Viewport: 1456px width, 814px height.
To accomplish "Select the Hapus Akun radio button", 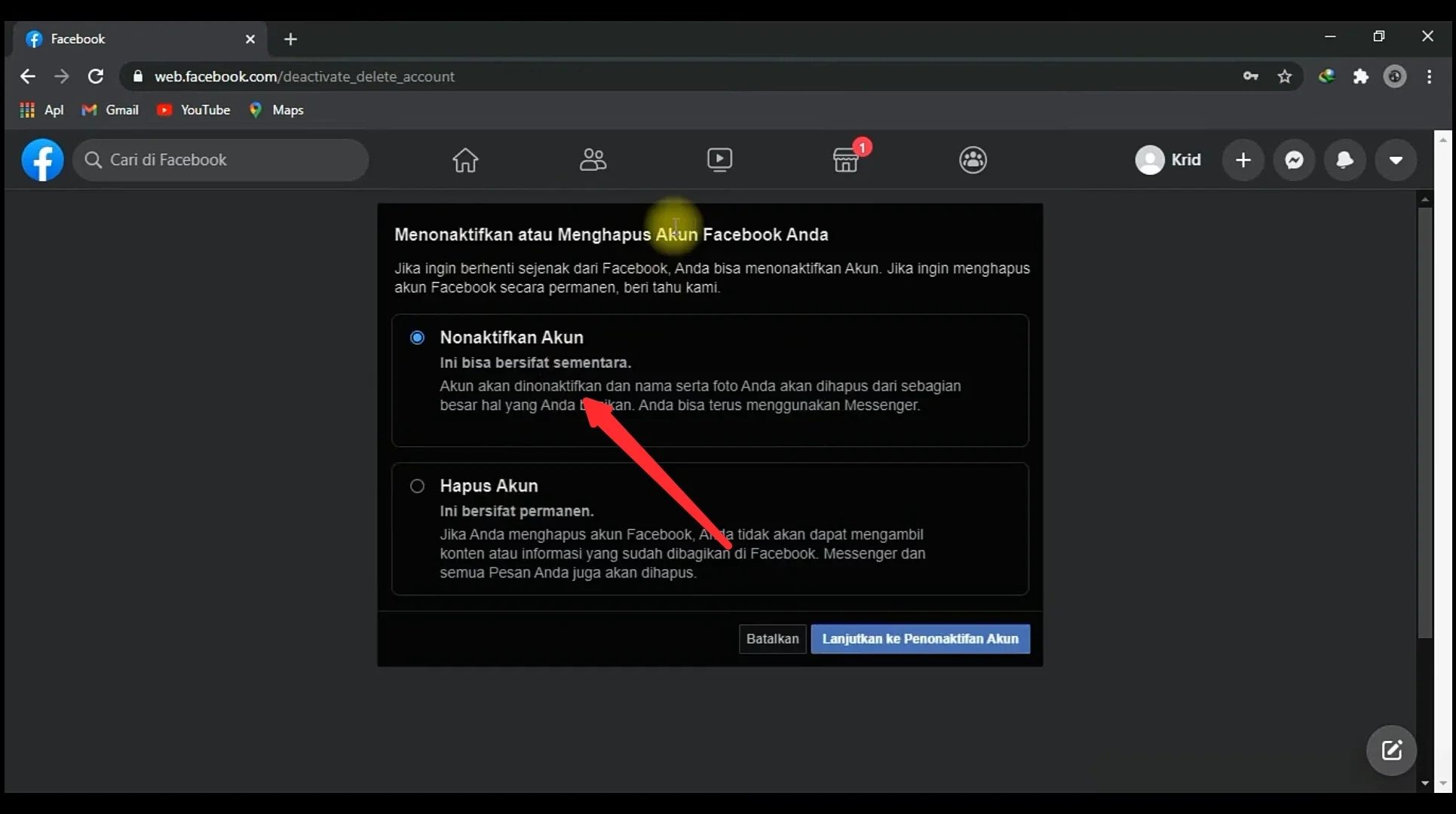I will (417, 486).
